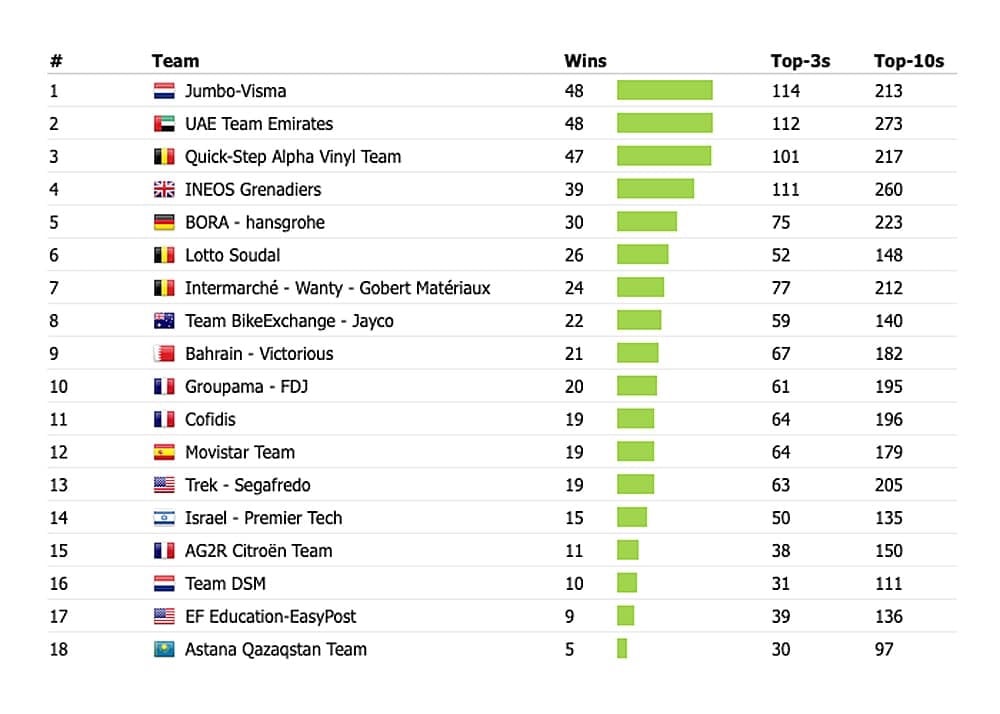Screen dimensions: 1000x714
Task: Click the Netherlands flag beside Jumbo-Visma
Action: pos(164,91)
